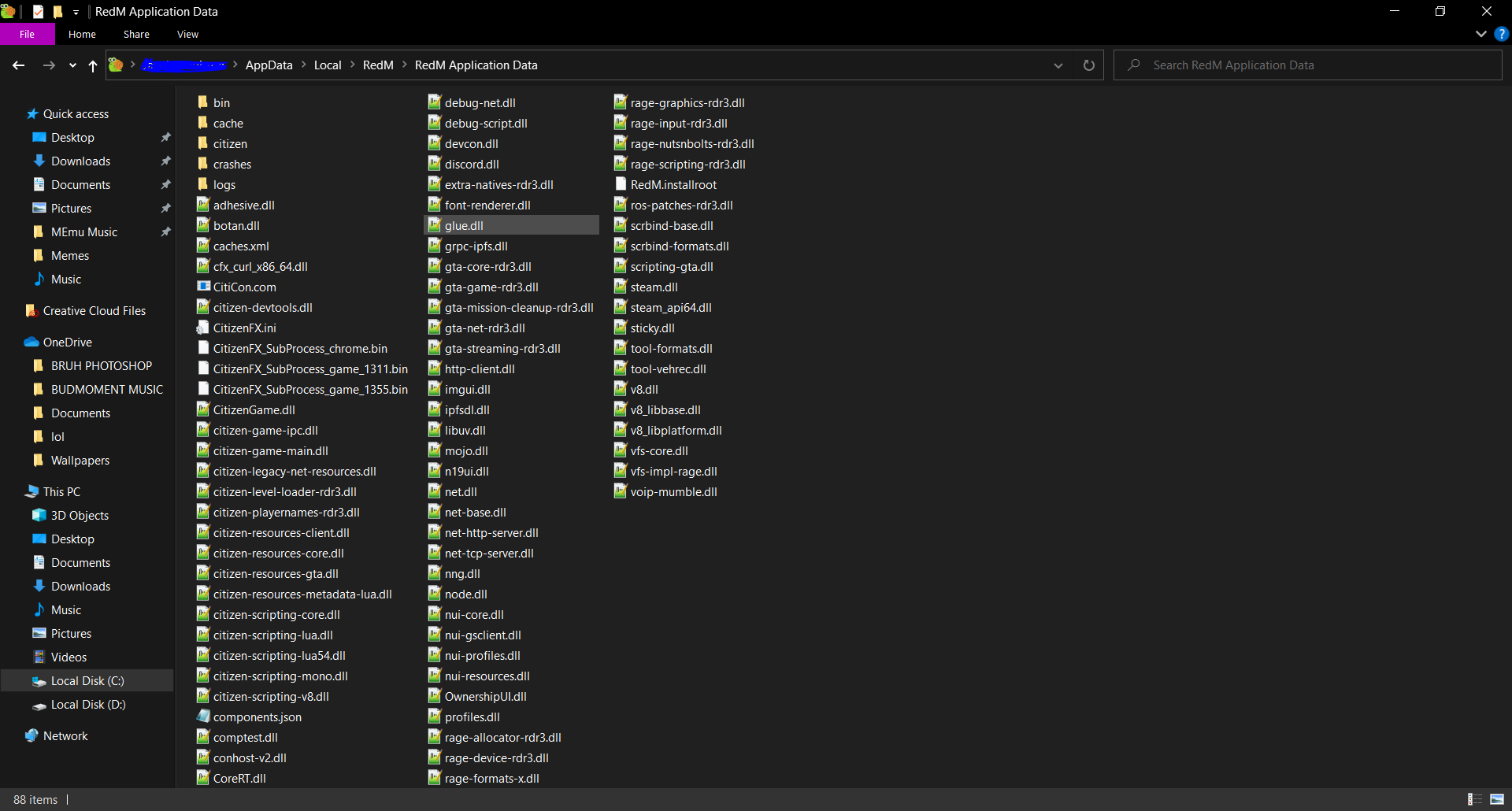This screenshot has width=1512, height=811.
Task: Click the Refresh button
Action: [1089, 65]
